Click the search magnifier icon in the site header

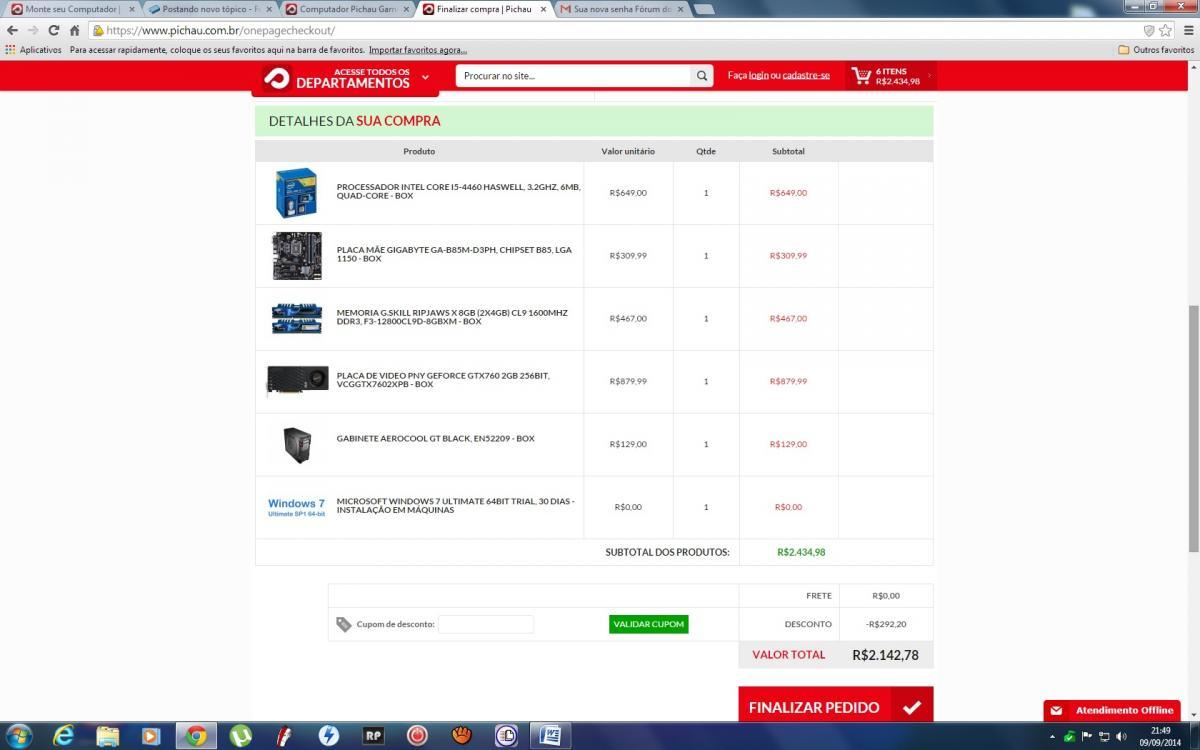click(702, 76)
